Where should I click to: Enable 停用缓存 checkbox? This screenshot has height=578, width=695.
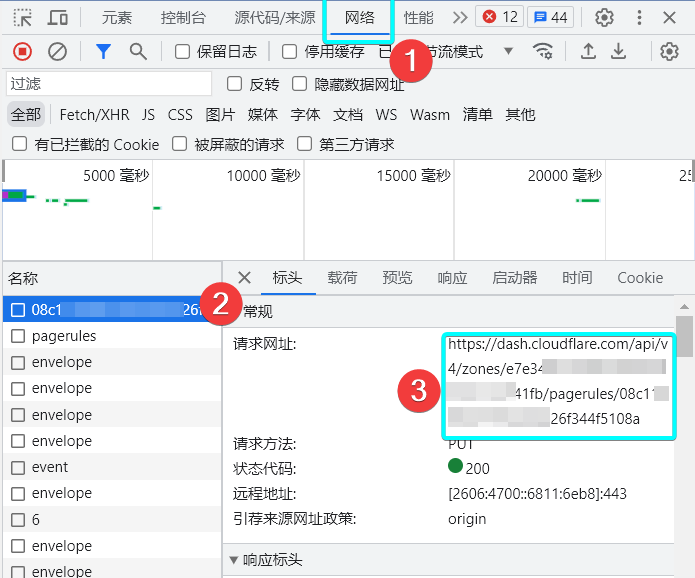click(289, 52)
